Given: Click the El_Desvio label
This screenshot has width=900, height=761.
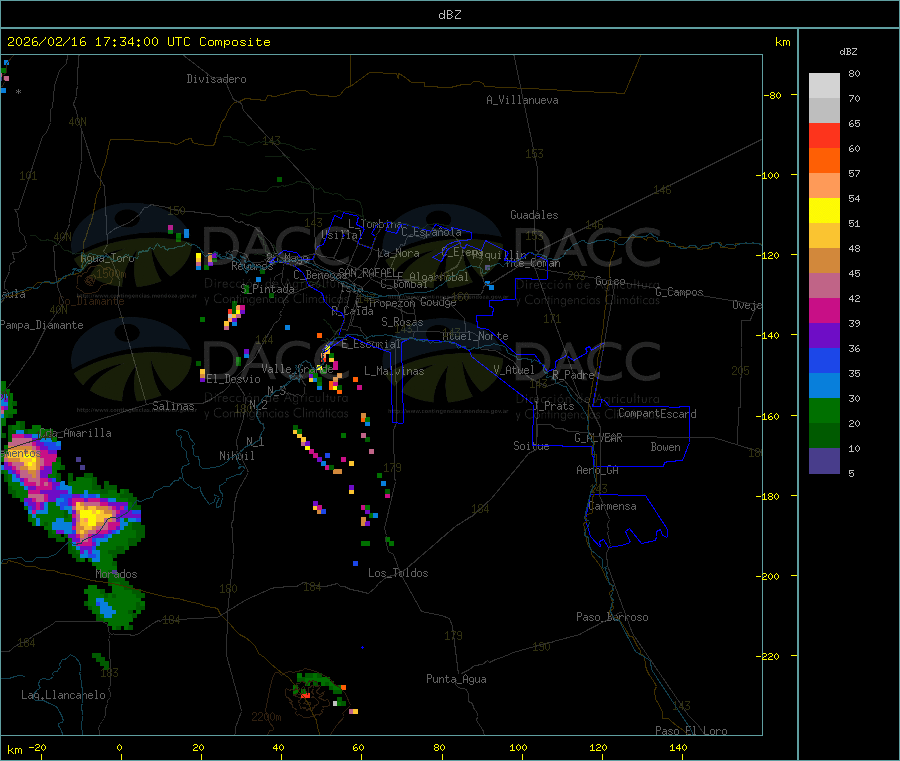Looking at the screenshot, I should tap(233, 379).
